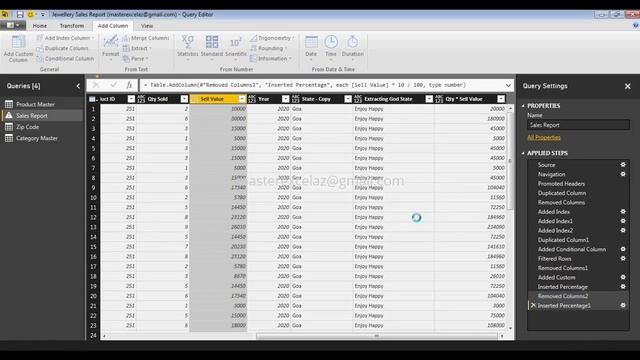Open settings gear for Navigation step

click(623, 174)
